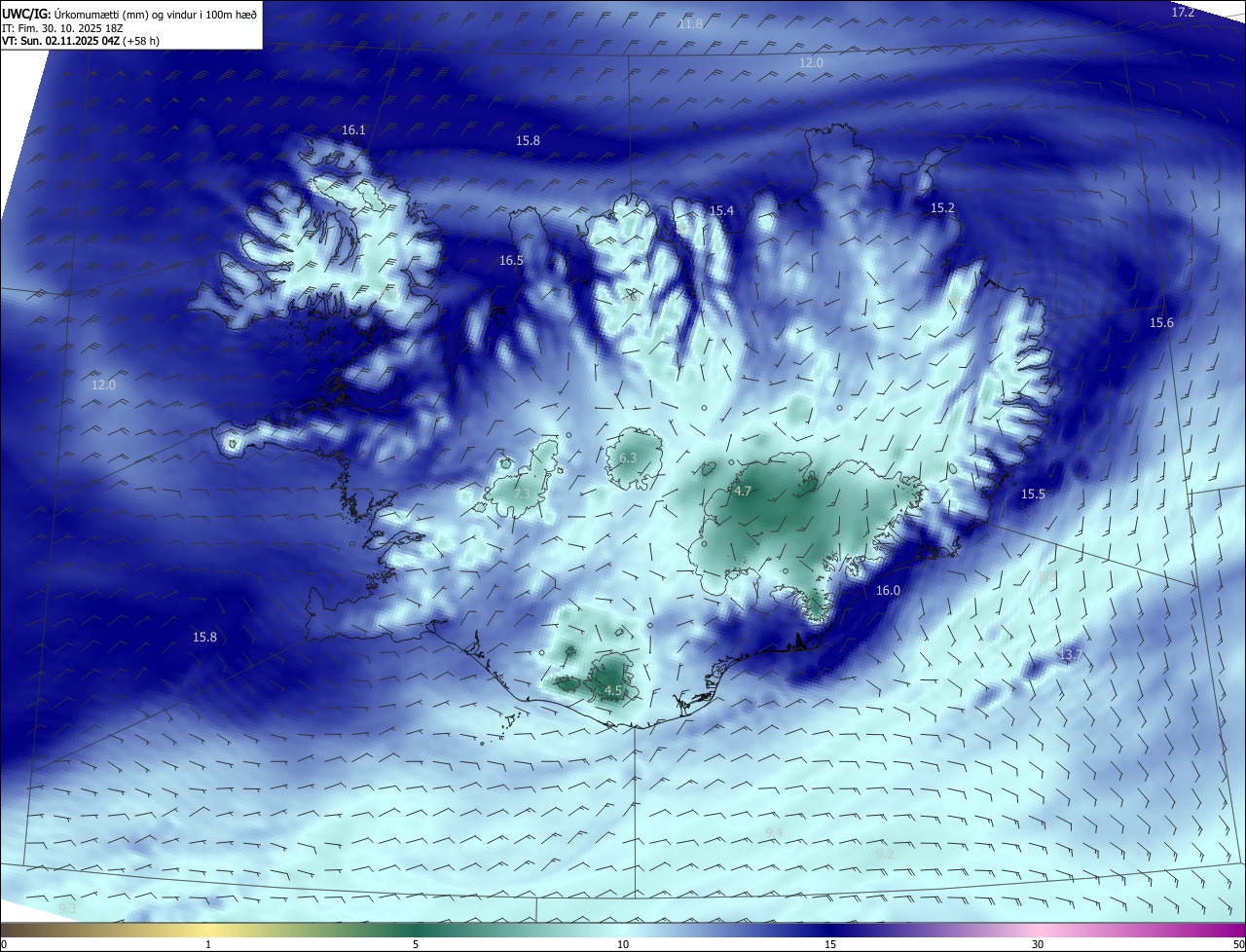Click the 7.3 value on Langjökull glacier
The width and height of the screenshot is (1246, 952).
[x=522, y=494]
